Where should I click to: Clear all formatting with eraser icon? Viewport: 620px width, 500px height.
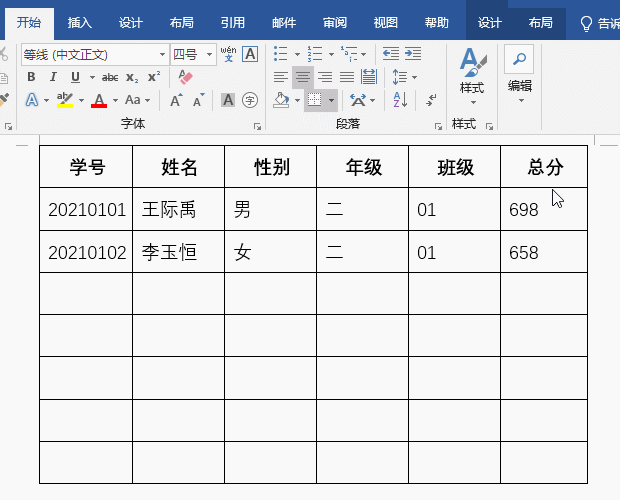[x=185, y=77]
